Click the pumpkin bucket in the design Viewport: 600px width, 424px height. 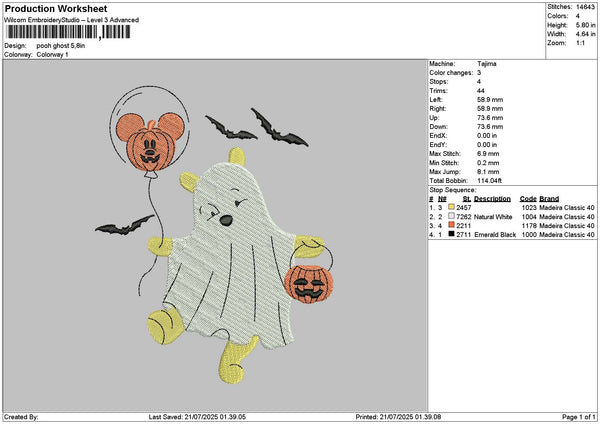(x=309, y=284)
